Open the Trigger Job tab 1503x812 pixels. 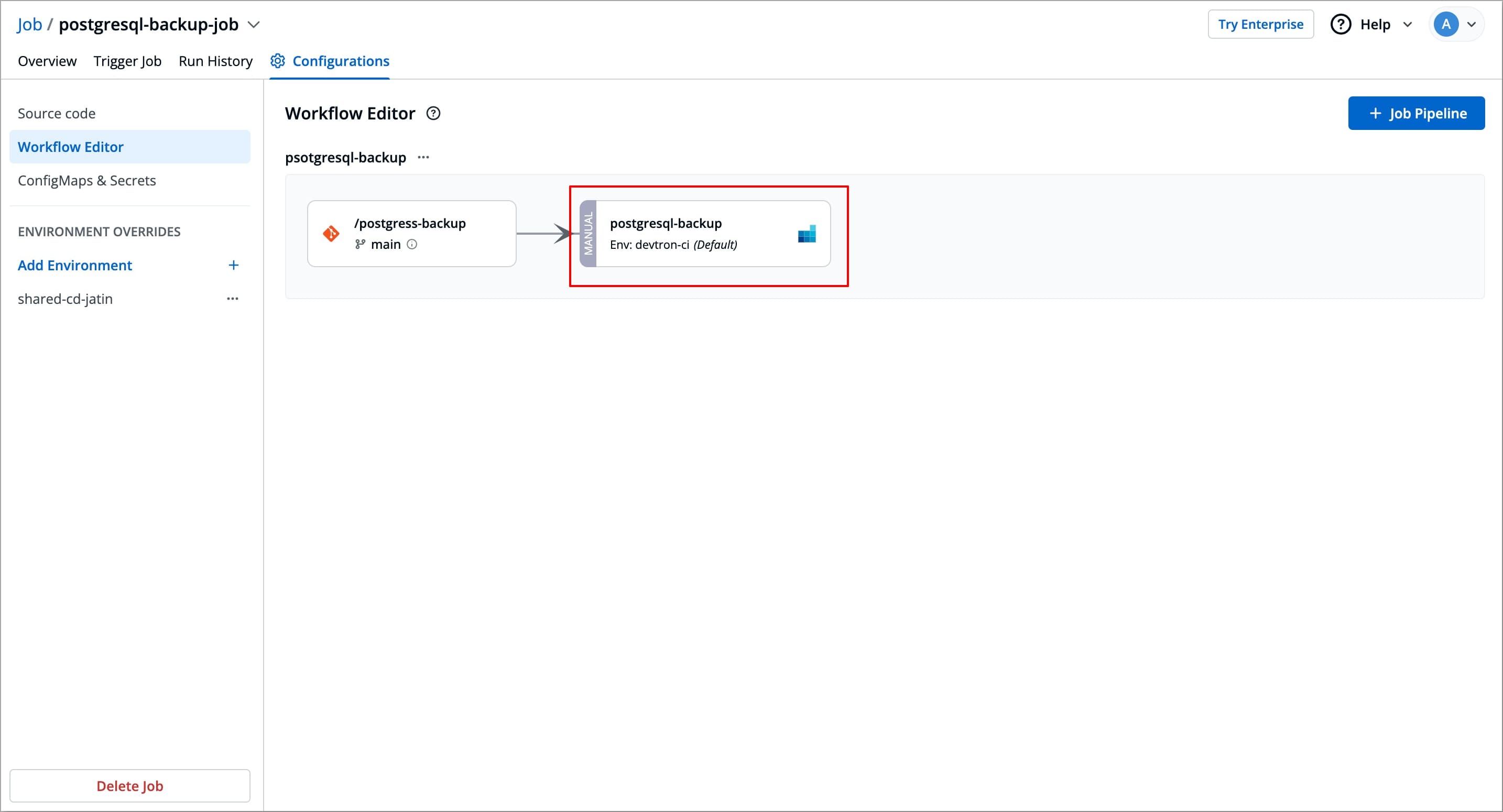click(127, 61)
